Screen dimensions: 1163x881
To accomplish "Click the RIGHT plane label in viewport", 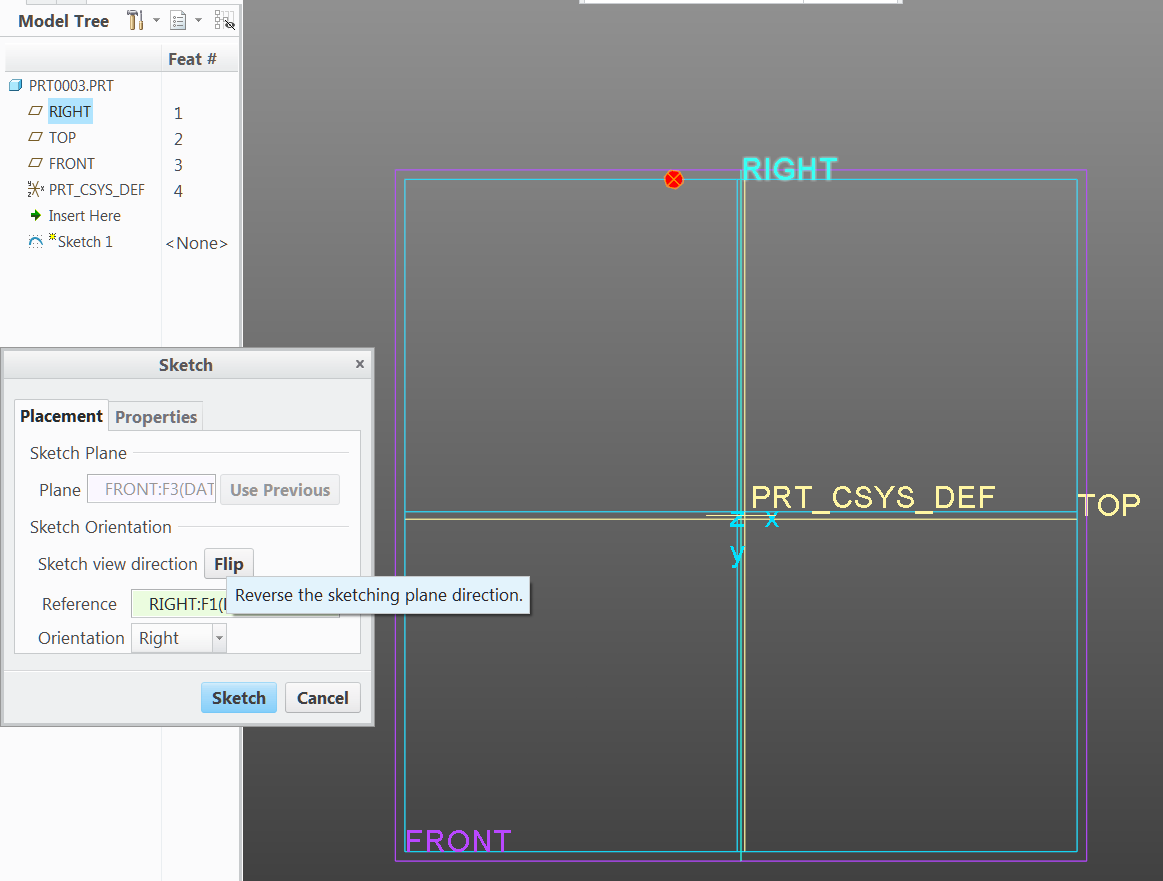I will click(790, 169).
